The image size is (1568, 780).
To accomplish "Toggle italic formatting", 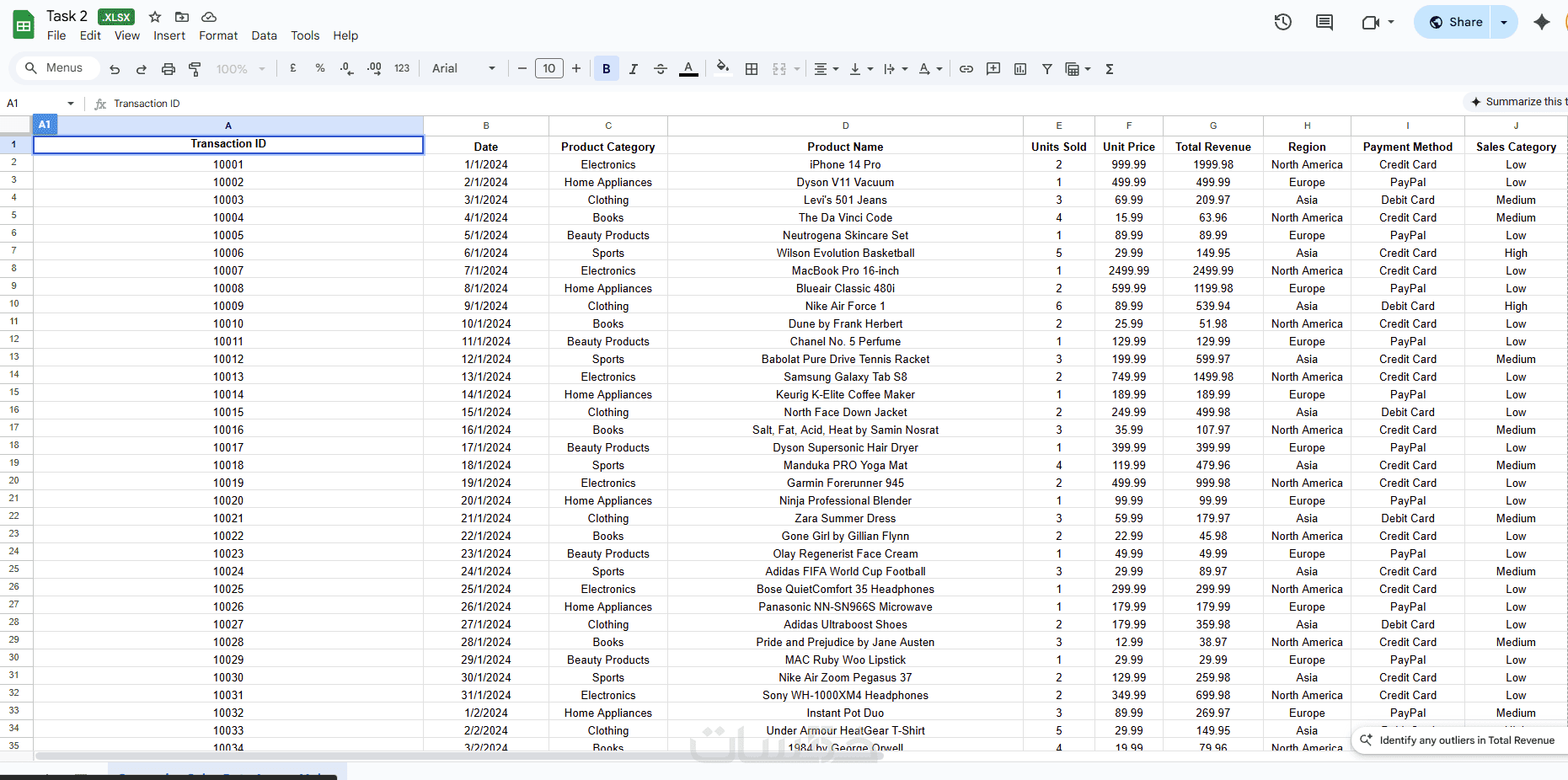I will [634, 69].
